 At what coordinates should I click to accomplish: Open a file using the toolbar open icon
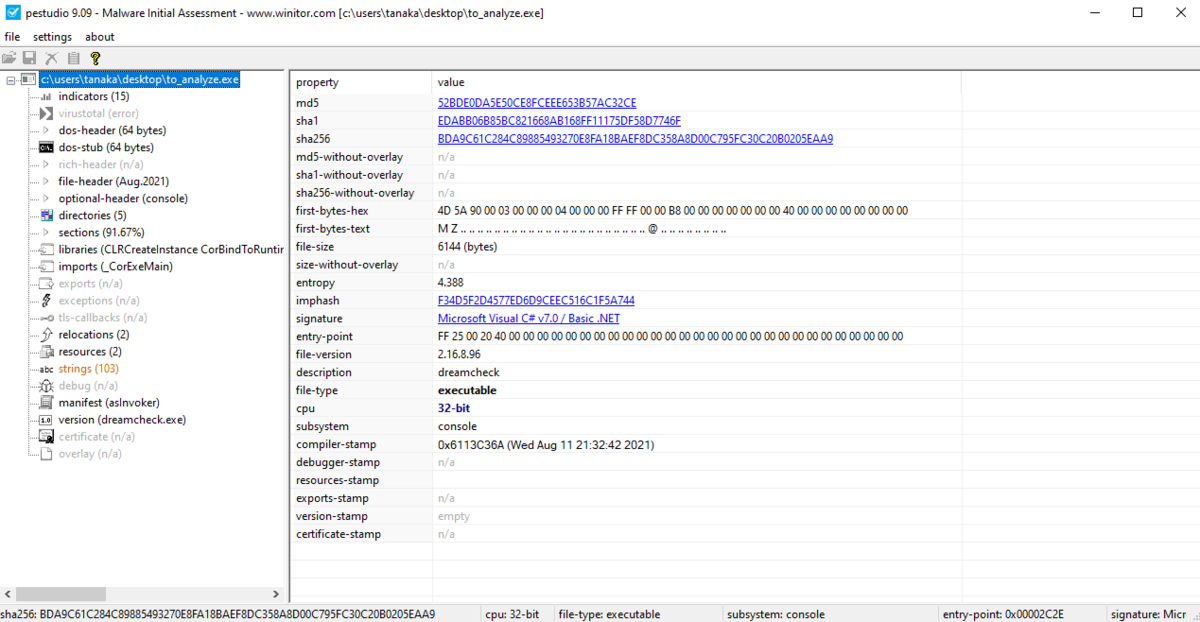(x=10, y=57)
